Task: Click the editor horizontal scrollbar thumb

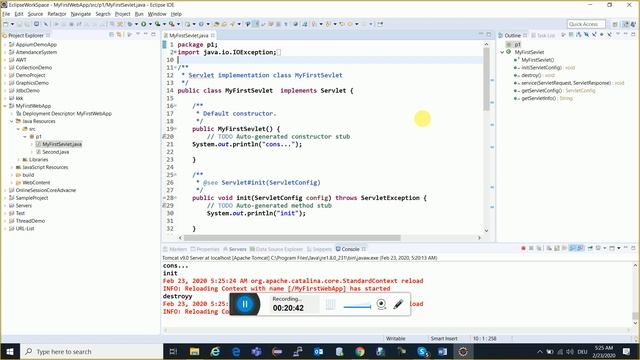Action: [292, 238]
